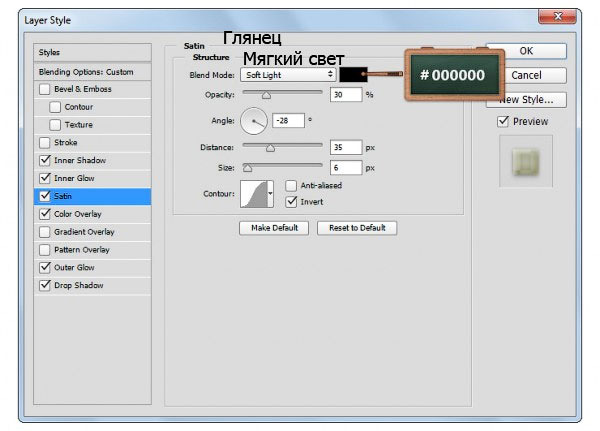Open the Inner Glow settings label

[x=74, y=178]
